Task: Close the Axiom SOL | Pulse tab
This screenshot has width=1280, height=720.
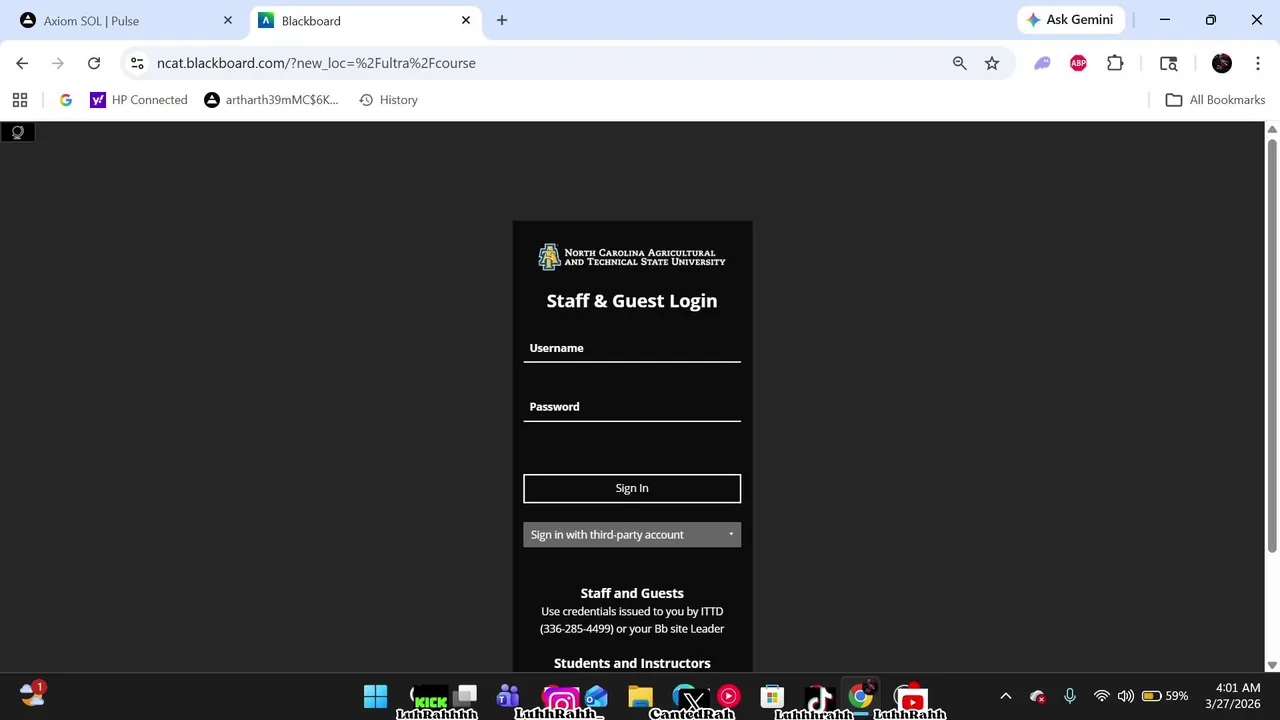Action: point(228,20)
